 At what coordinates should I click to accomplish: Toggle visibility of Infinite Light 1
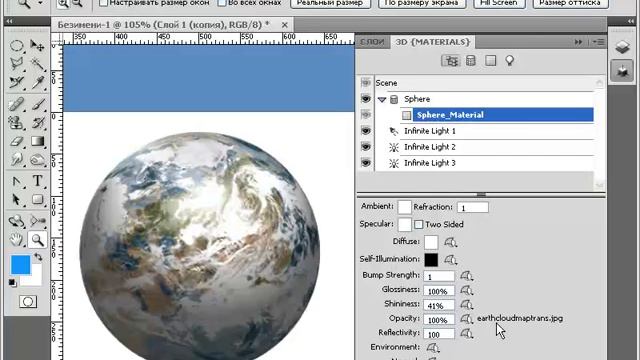[x=366, y=131]
